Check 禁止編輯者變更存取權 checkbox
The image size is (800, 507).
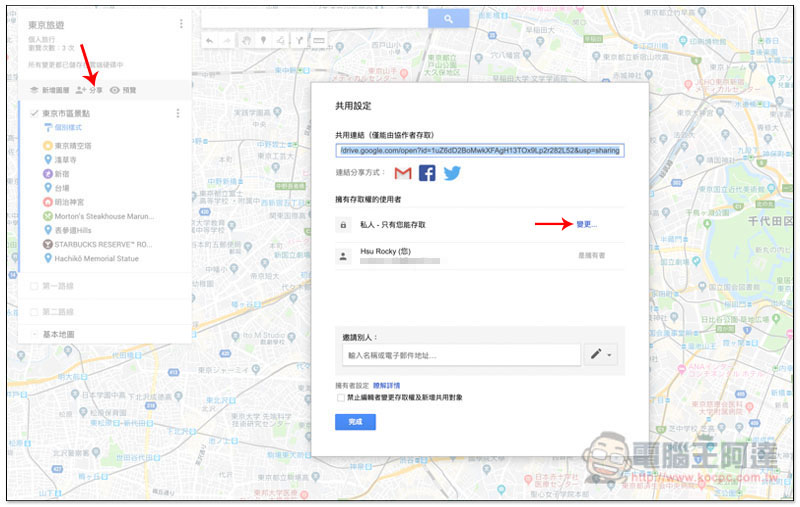click(340, 397)
